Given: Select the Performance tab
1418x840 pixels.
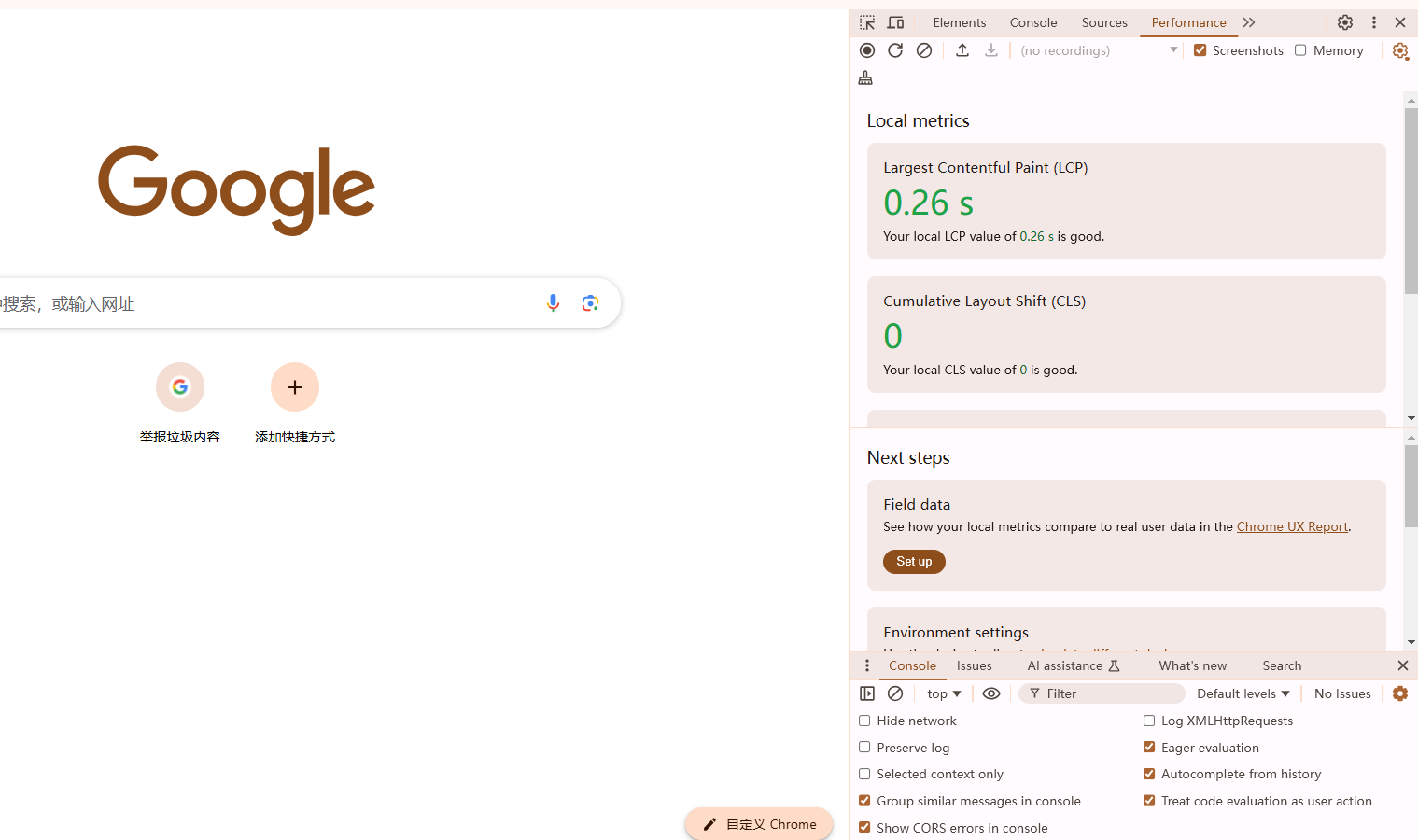Looking at the screenshot, I should (1188, 22).
